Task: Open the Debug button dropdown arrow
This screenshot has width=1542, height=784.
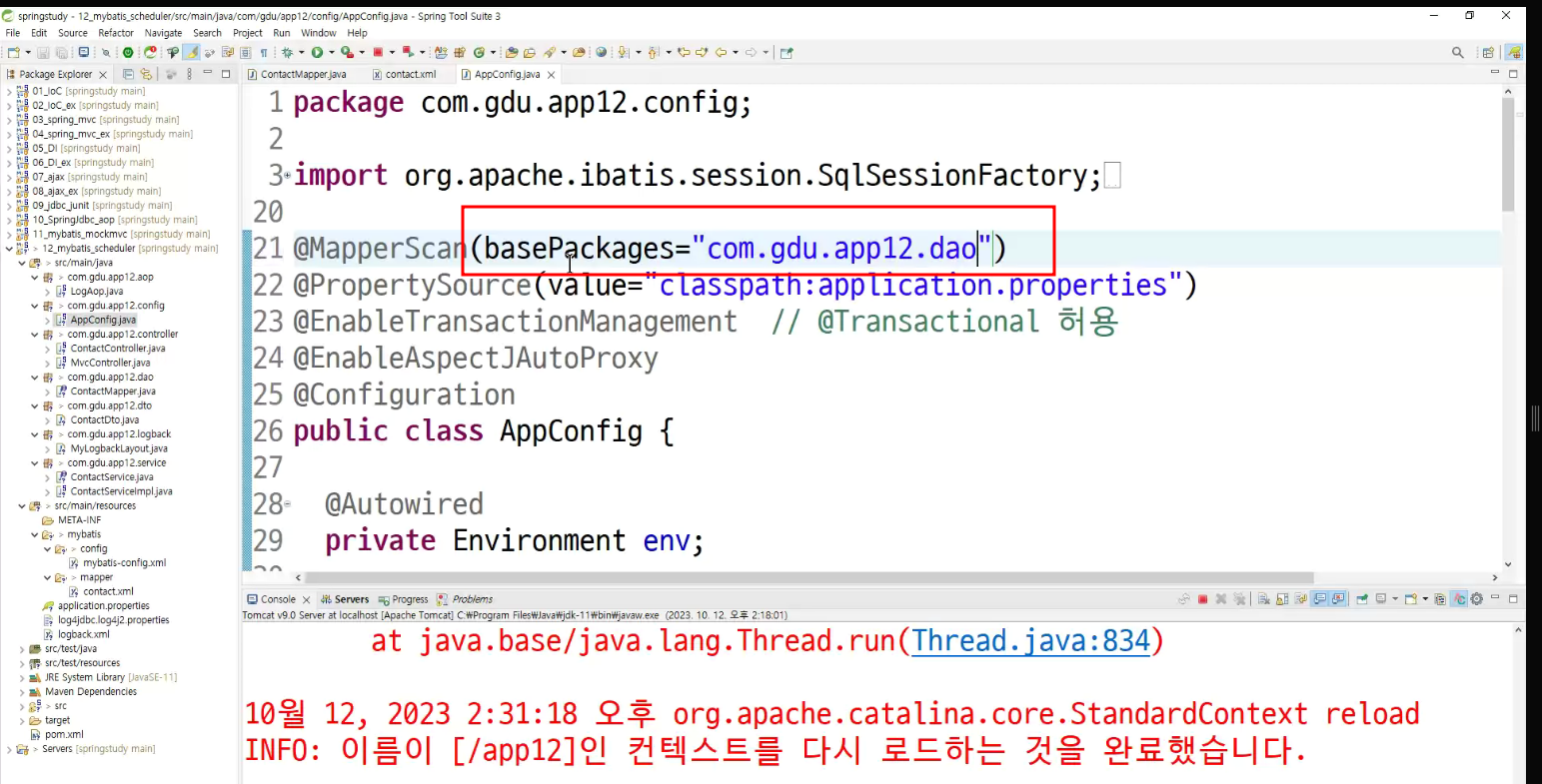Action: (x=301, y=52)
